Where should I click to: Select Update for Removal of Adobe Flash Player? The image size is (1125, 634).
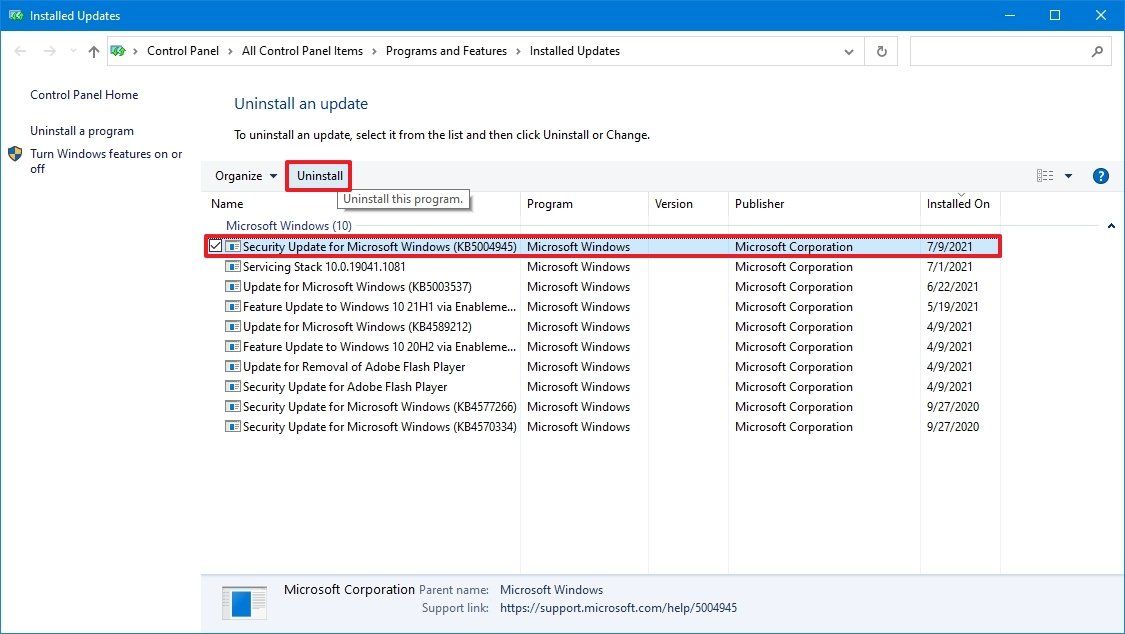602,366
